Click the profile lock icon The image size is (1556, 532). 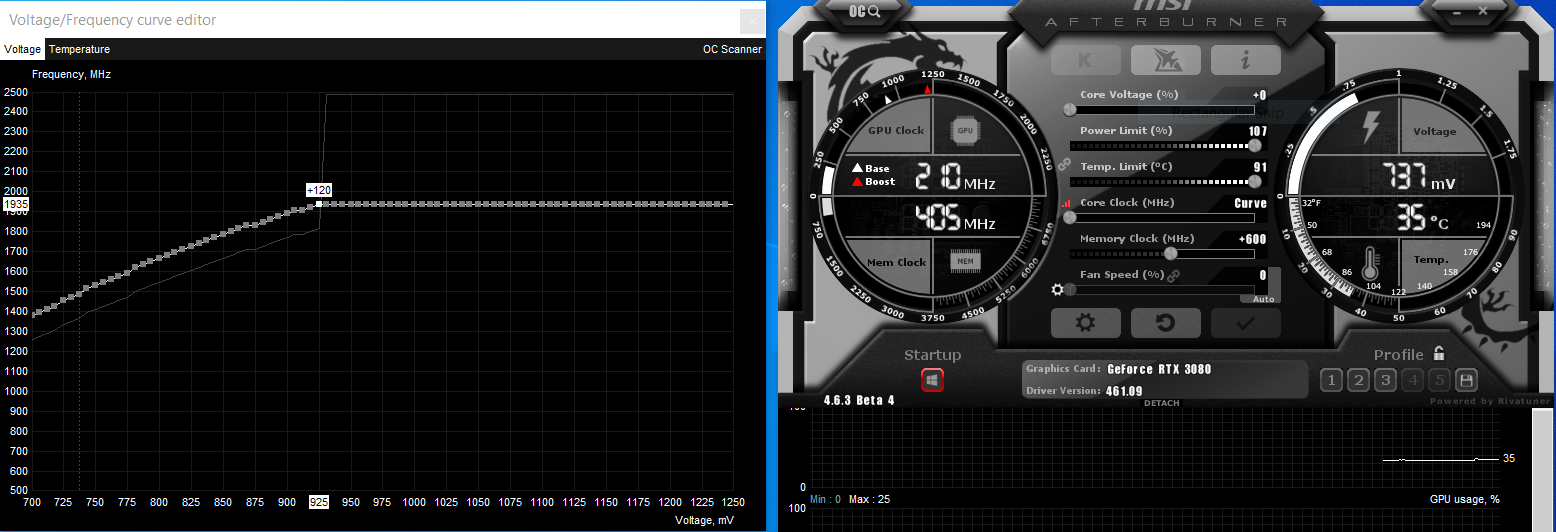coord(1439,353)
